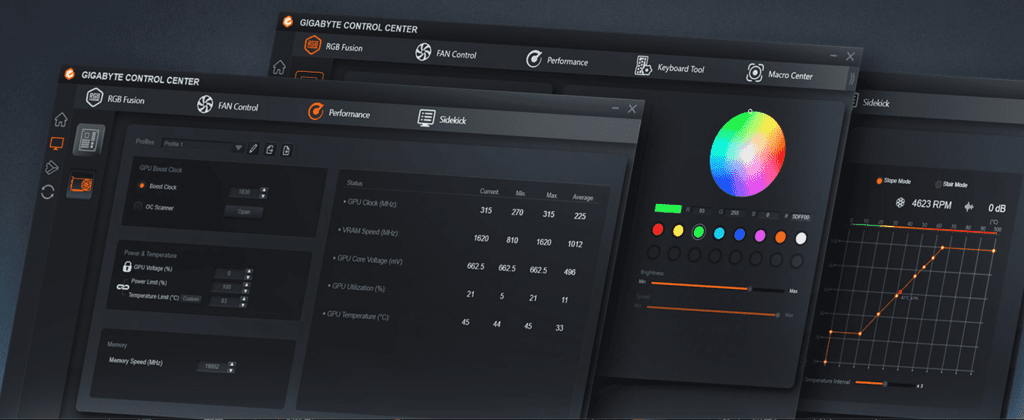Click the fan snowflake icon beside 4623 RPM
1024x420 pixels.
coord(901,203)
